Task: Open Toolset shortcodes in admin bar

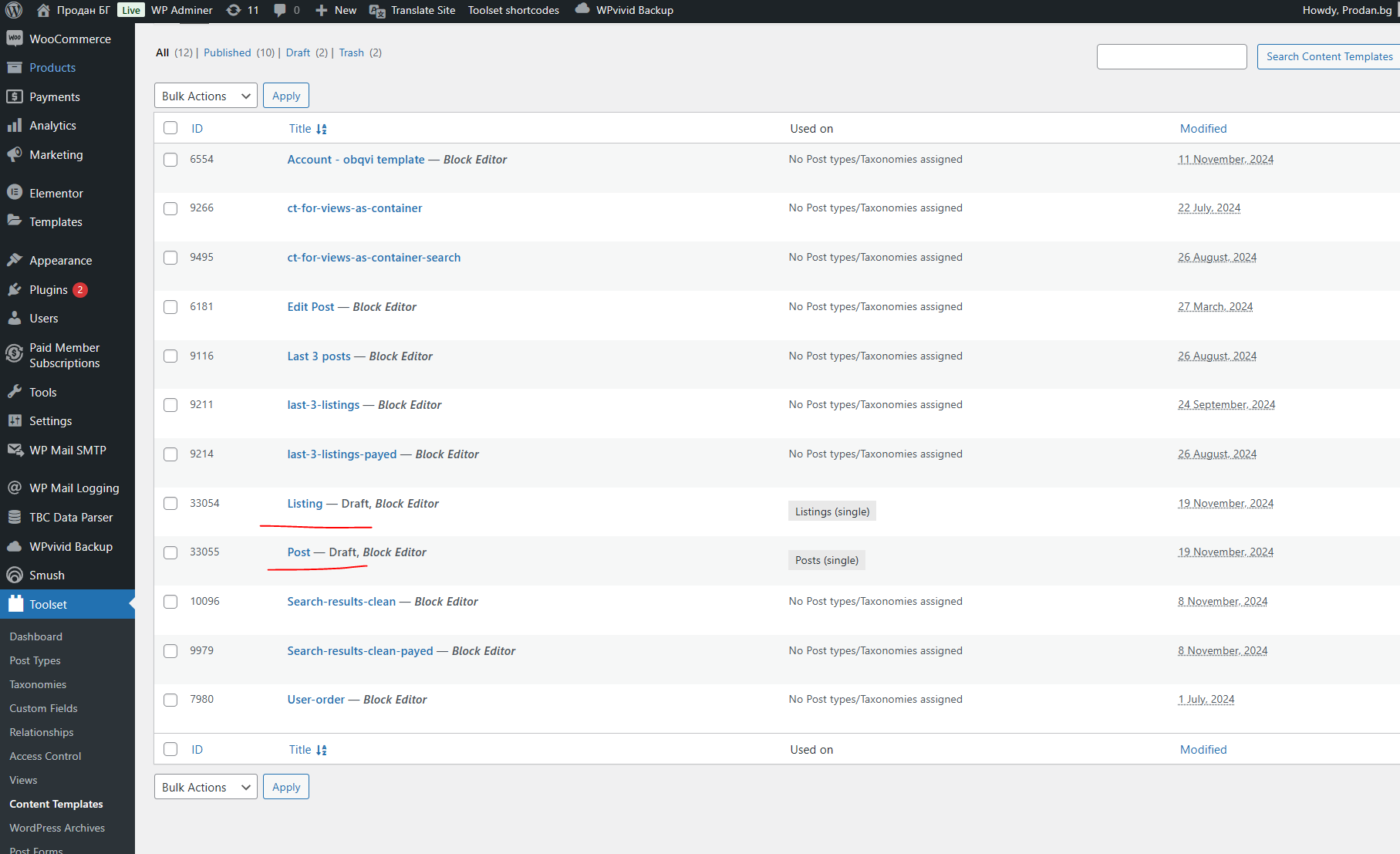Action: coord(514,10)
